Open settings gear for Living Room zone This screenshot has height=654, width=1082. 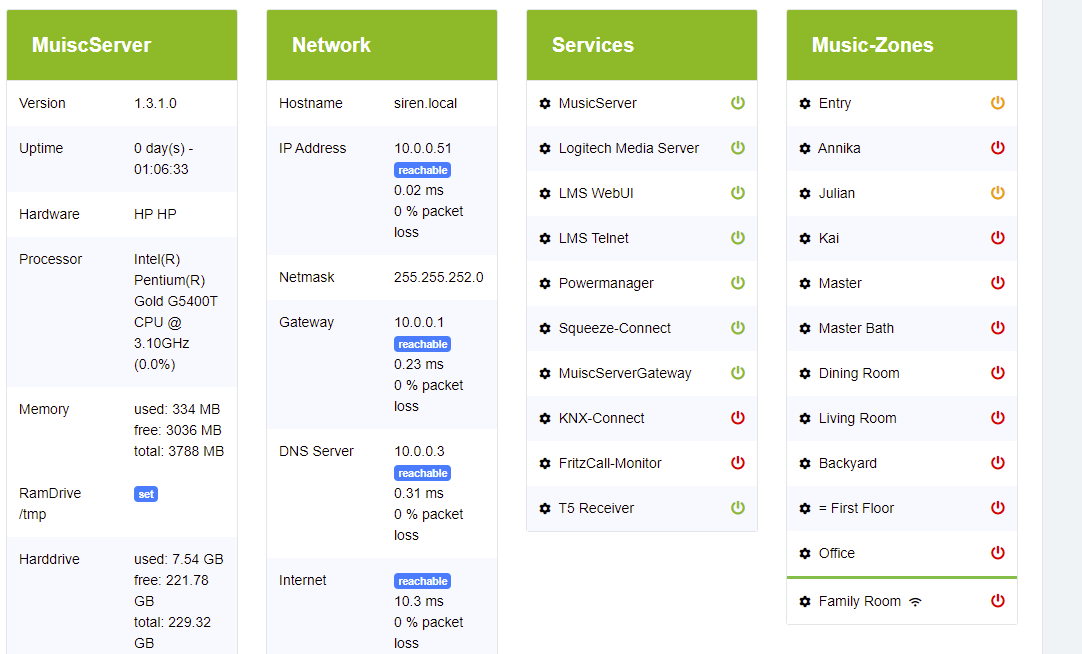tap(805, 418)
